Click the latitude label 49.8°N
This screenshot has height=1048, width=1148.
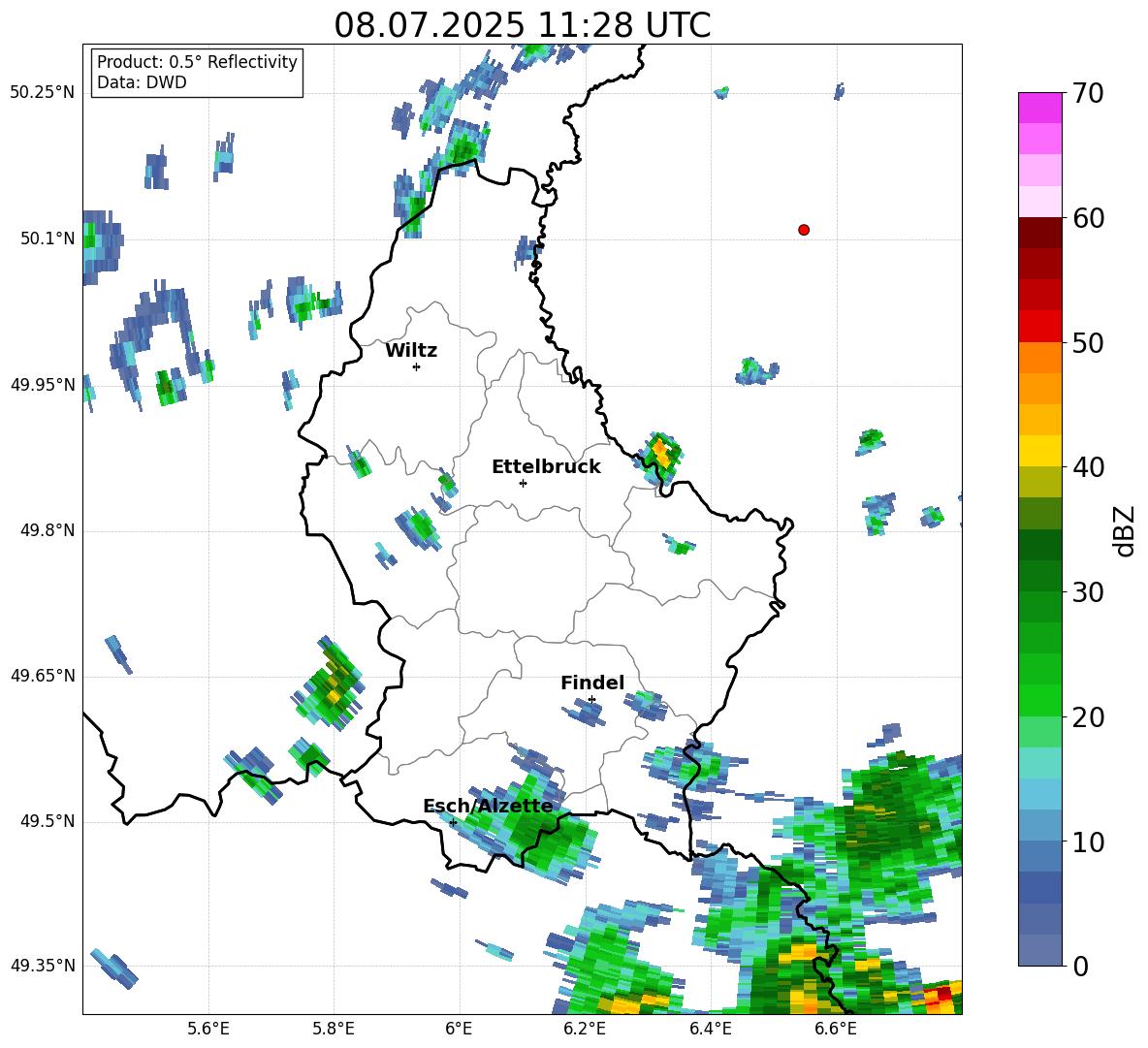coord(48,530)
